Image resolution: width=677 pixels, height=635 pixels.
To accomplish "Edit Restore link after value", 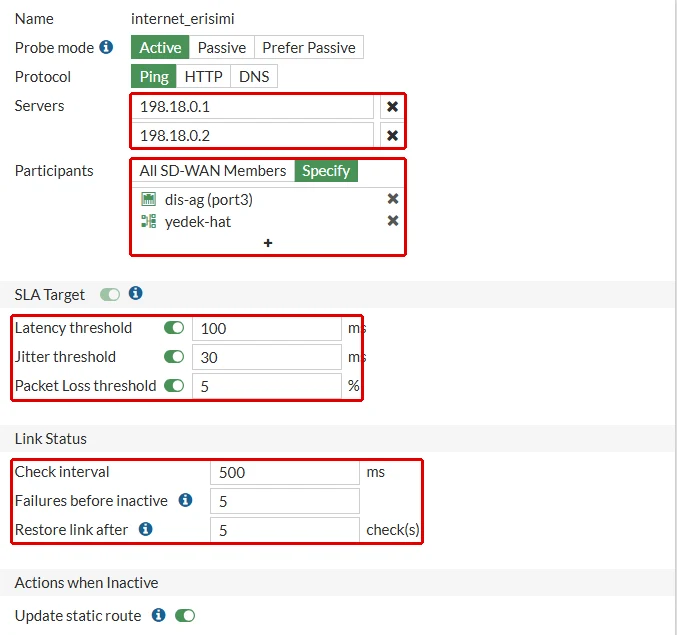I will click(x=285, y=530).
